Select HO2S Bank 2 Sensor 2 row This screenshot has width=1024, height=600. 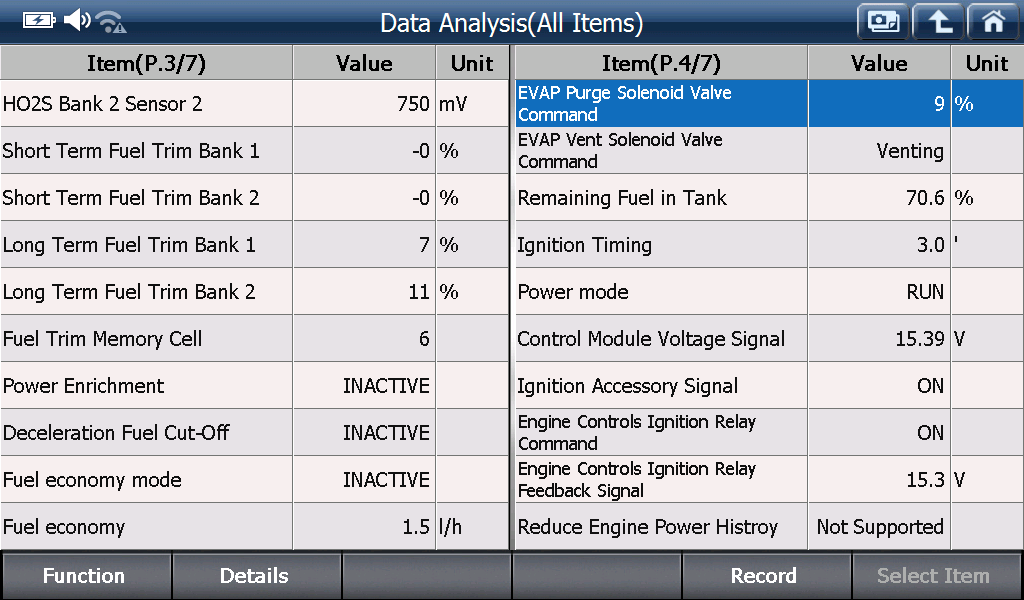254,103
